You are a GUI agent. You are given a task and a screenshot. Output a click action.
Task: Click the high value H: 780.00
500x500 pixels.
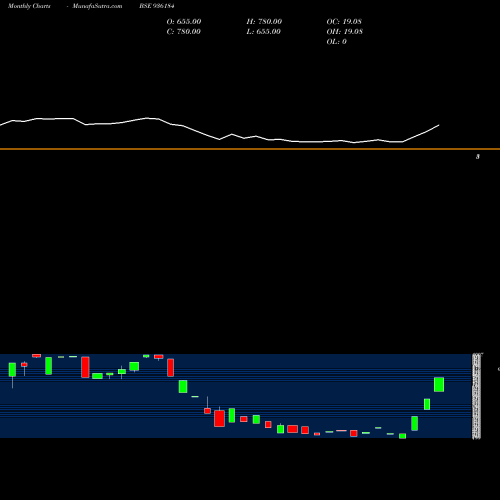264,21
